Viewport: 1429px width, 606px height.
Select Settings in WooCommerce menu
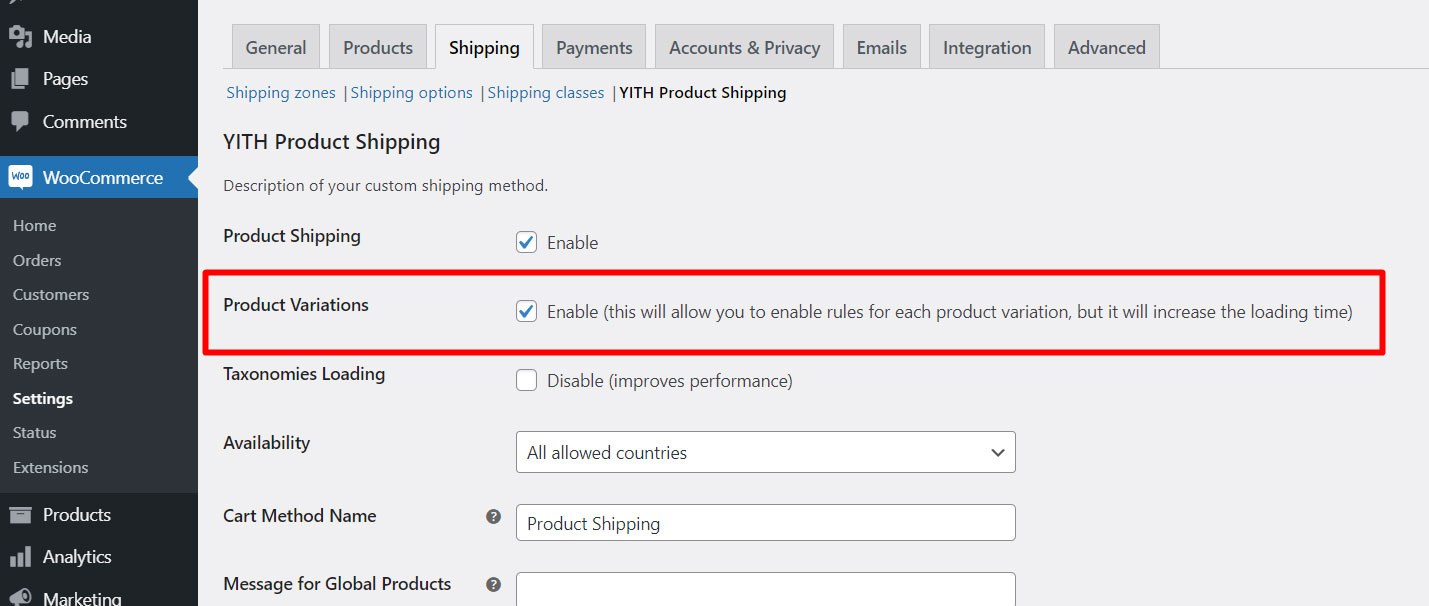[43, 398]
